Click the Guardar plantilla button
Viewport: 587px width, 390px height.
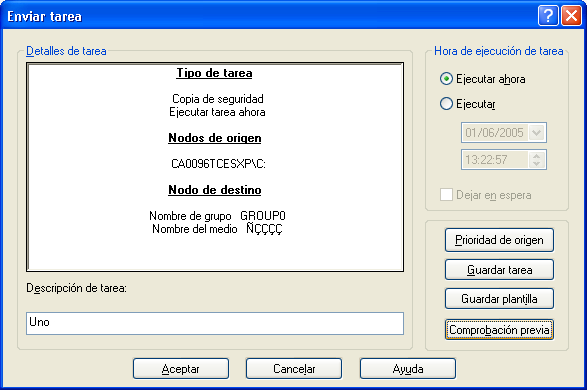(x=499, y=299)
